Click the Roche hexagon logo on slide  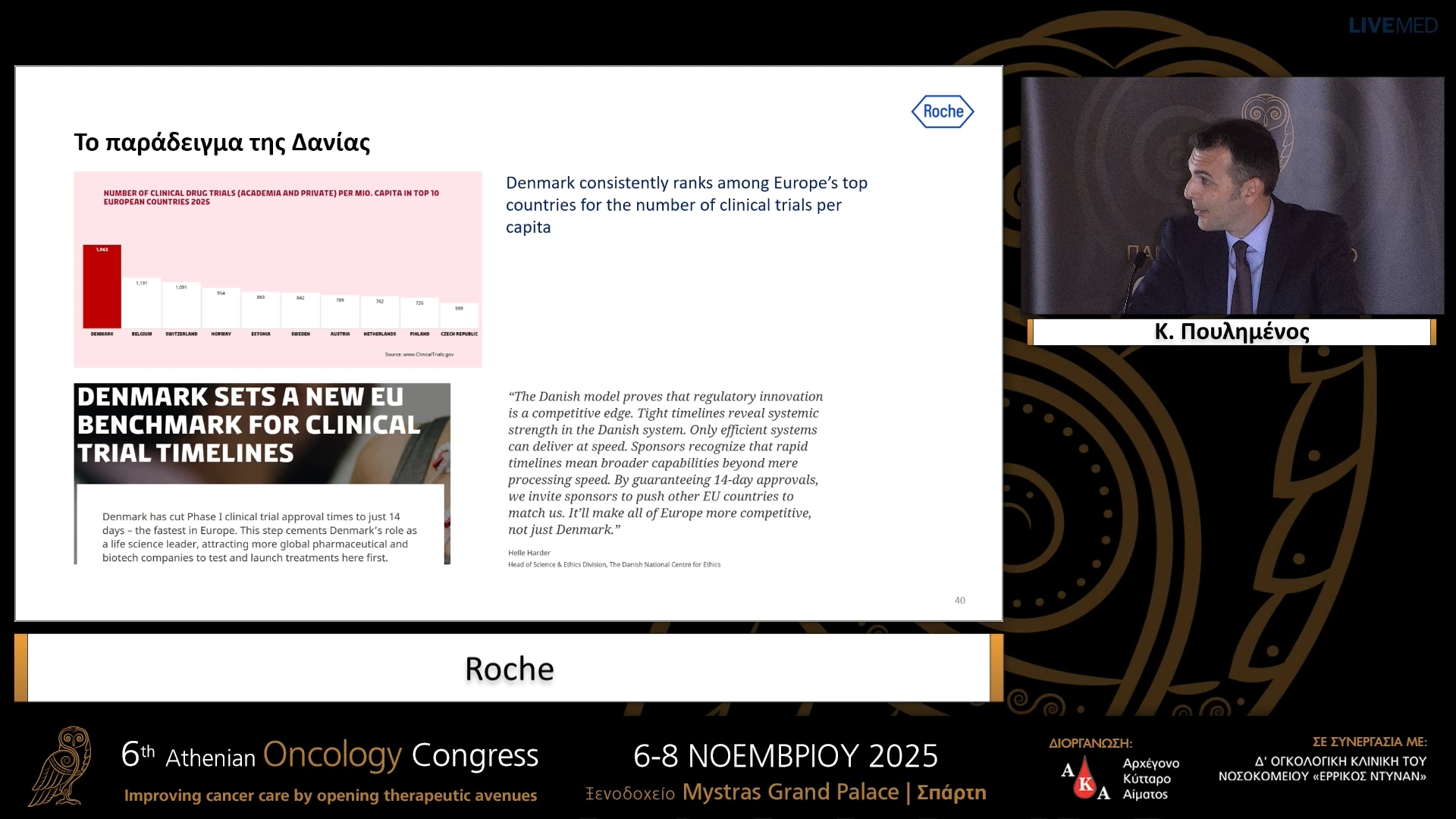pos(943,111)
